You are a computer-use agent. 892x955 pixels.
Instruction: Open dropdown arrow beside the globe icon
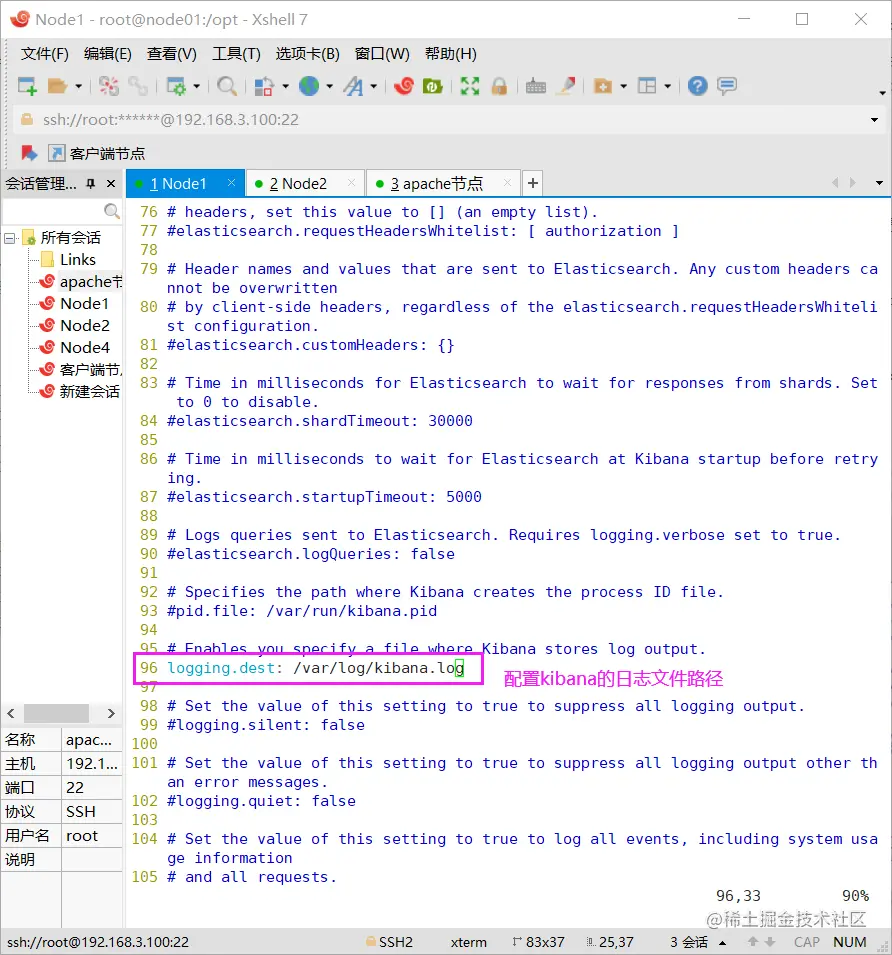click(328, 87)
